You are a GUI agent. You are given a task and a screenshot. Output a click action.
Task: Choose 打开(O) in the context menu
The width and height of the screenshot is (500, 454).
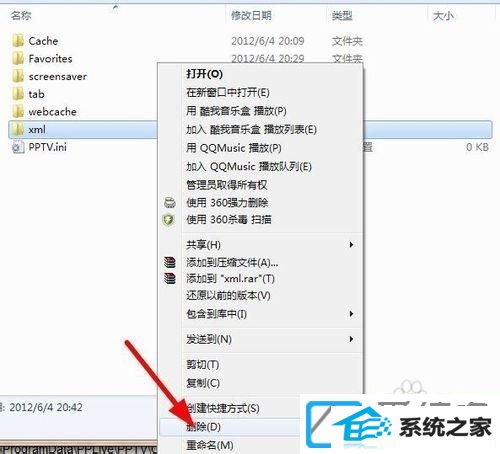tap(204, 74)
